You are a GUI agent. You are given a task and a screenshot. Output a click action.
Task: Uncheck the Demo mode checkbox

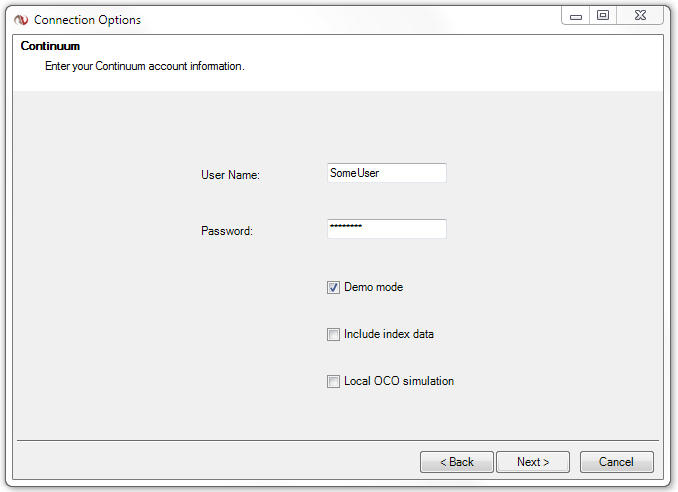333,288
